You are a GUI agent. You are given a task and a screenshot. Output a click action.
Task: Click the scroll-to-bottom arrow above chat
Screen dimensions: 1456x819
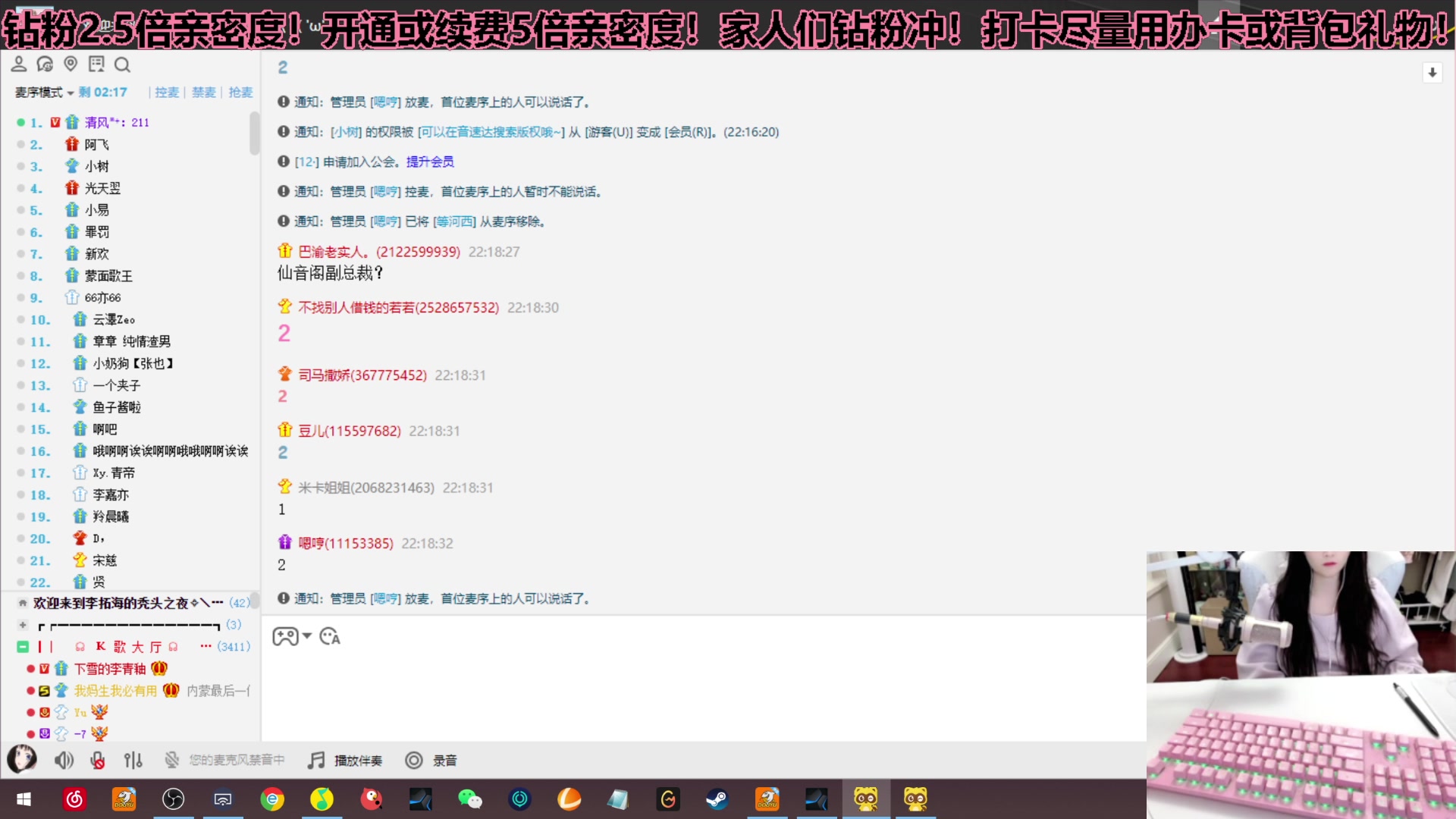pos(1432,72)
